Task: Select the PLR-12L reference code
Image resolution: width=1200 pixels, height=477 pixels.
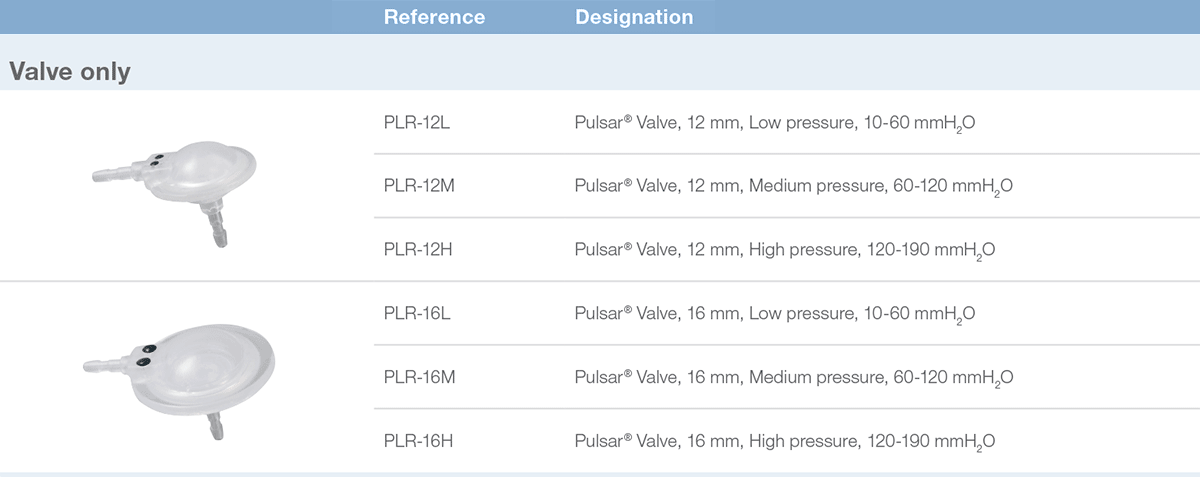Action: [416, 122]
